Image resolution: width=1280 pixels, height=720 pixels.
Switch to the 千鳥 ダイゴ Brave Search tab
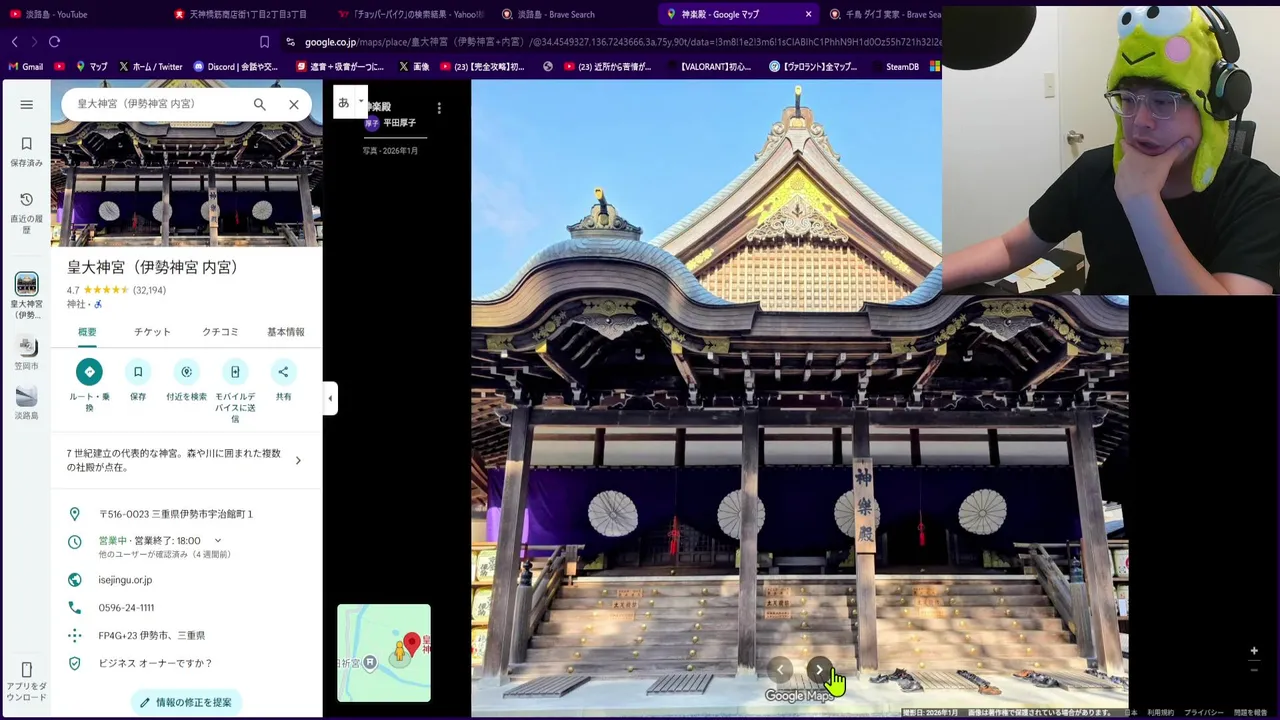click(x=884, y=14)
